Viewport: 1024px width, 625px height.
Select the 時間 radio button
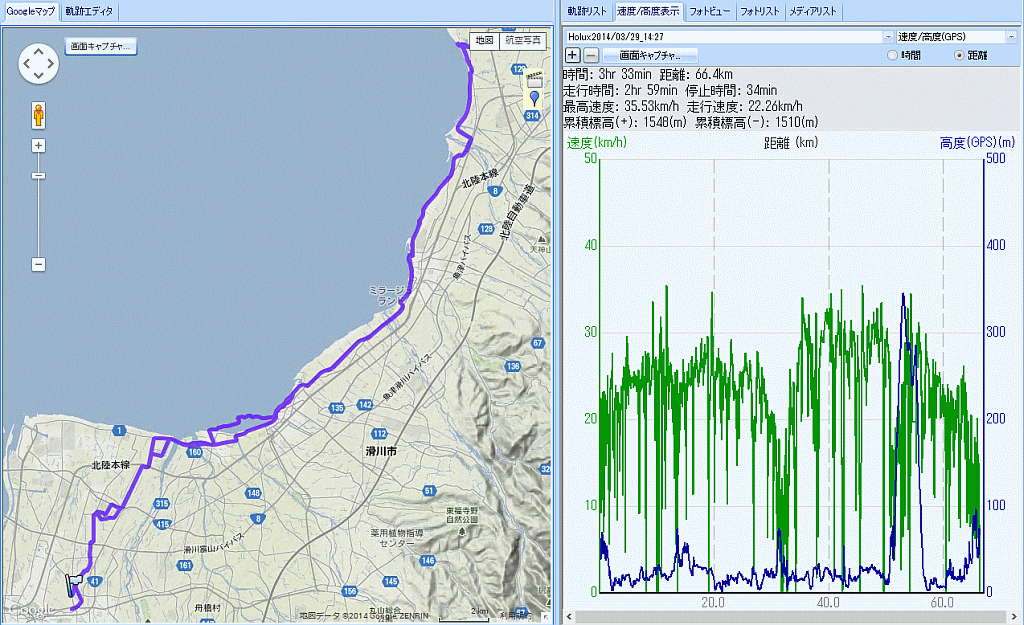[893, 56]
